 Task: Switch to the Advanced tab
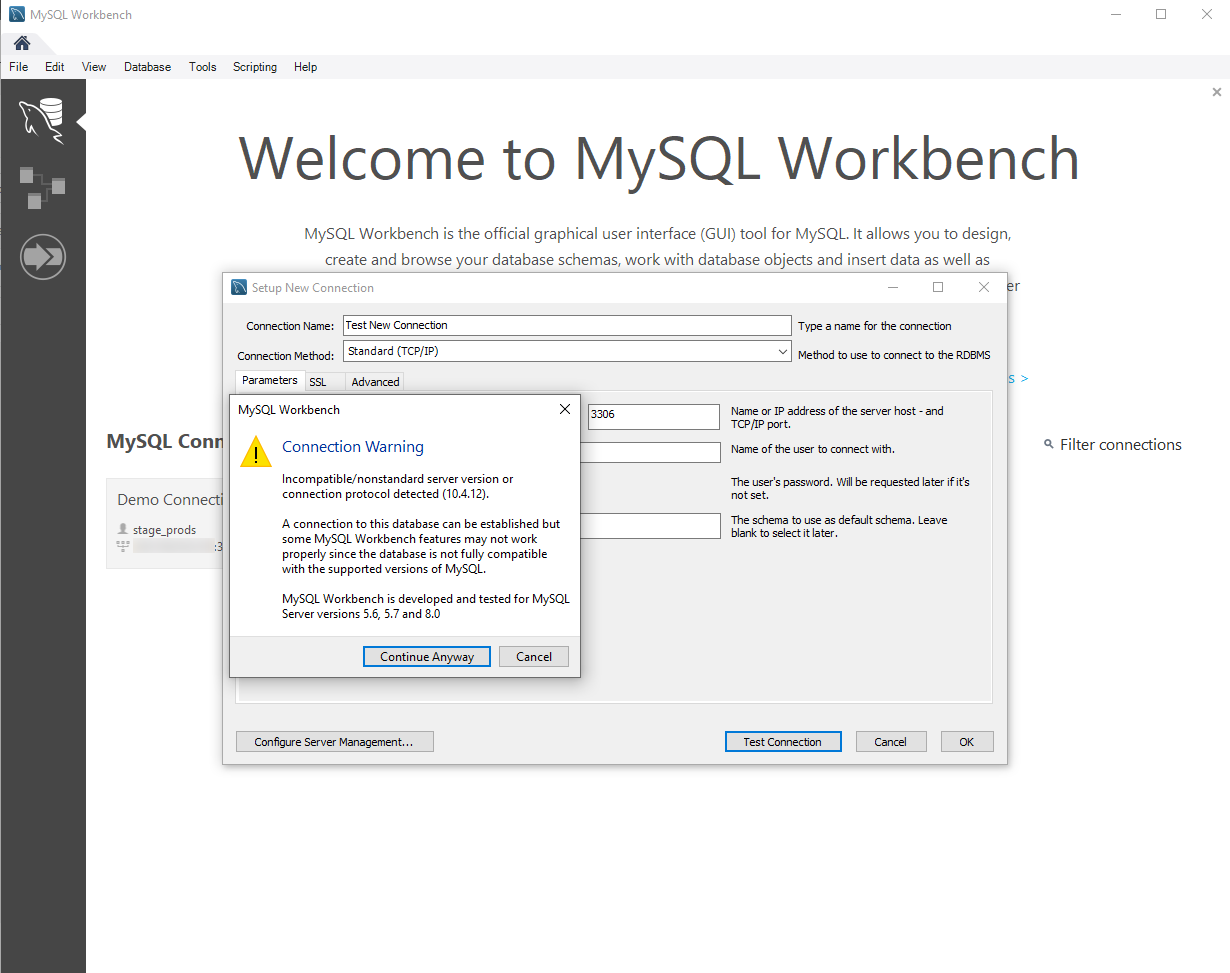(375, 382)
